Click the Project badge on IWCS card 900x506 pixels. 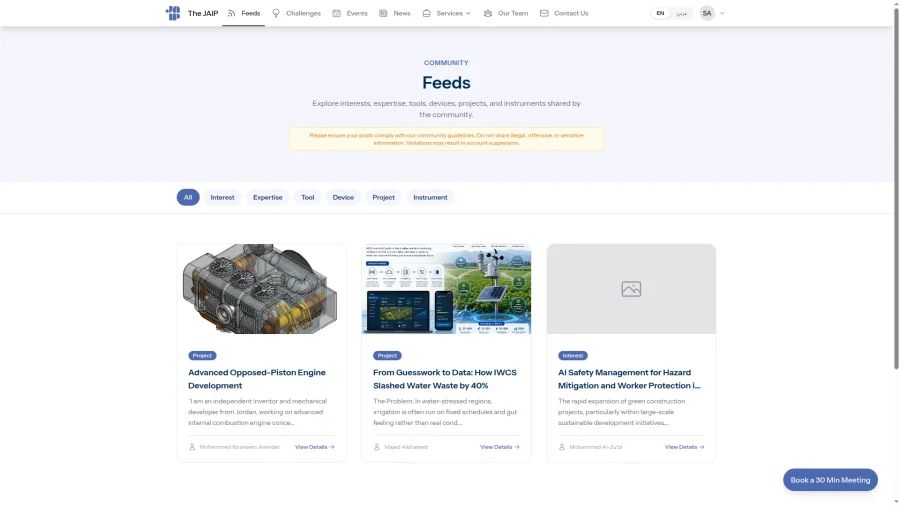[x=387, y=356]
